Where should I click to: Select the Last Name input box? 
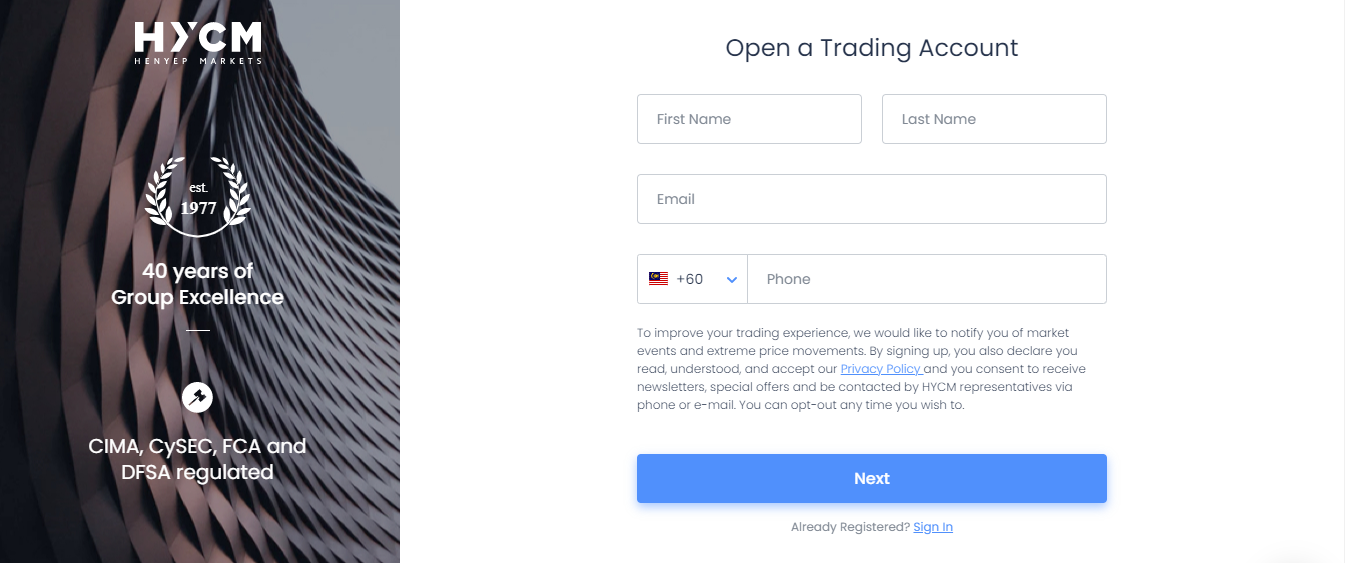[x=994, y=119]
